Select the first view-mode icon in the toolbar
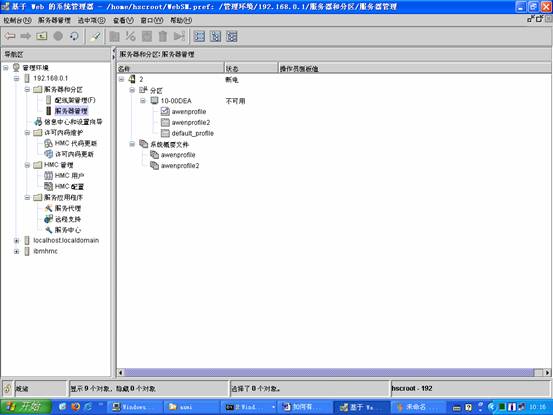553x415 pixels. pyautogui.click(x=199, y=36)
